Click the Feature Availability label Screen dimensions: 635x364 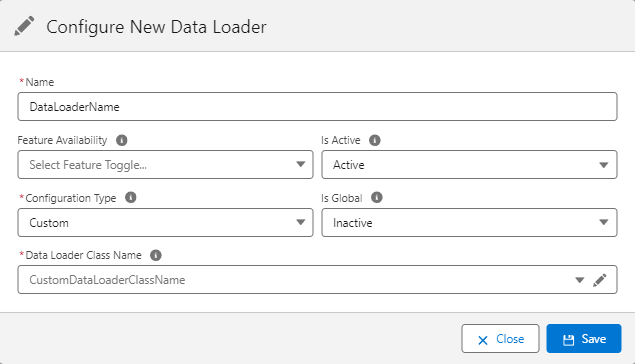(x=62, y=140)
